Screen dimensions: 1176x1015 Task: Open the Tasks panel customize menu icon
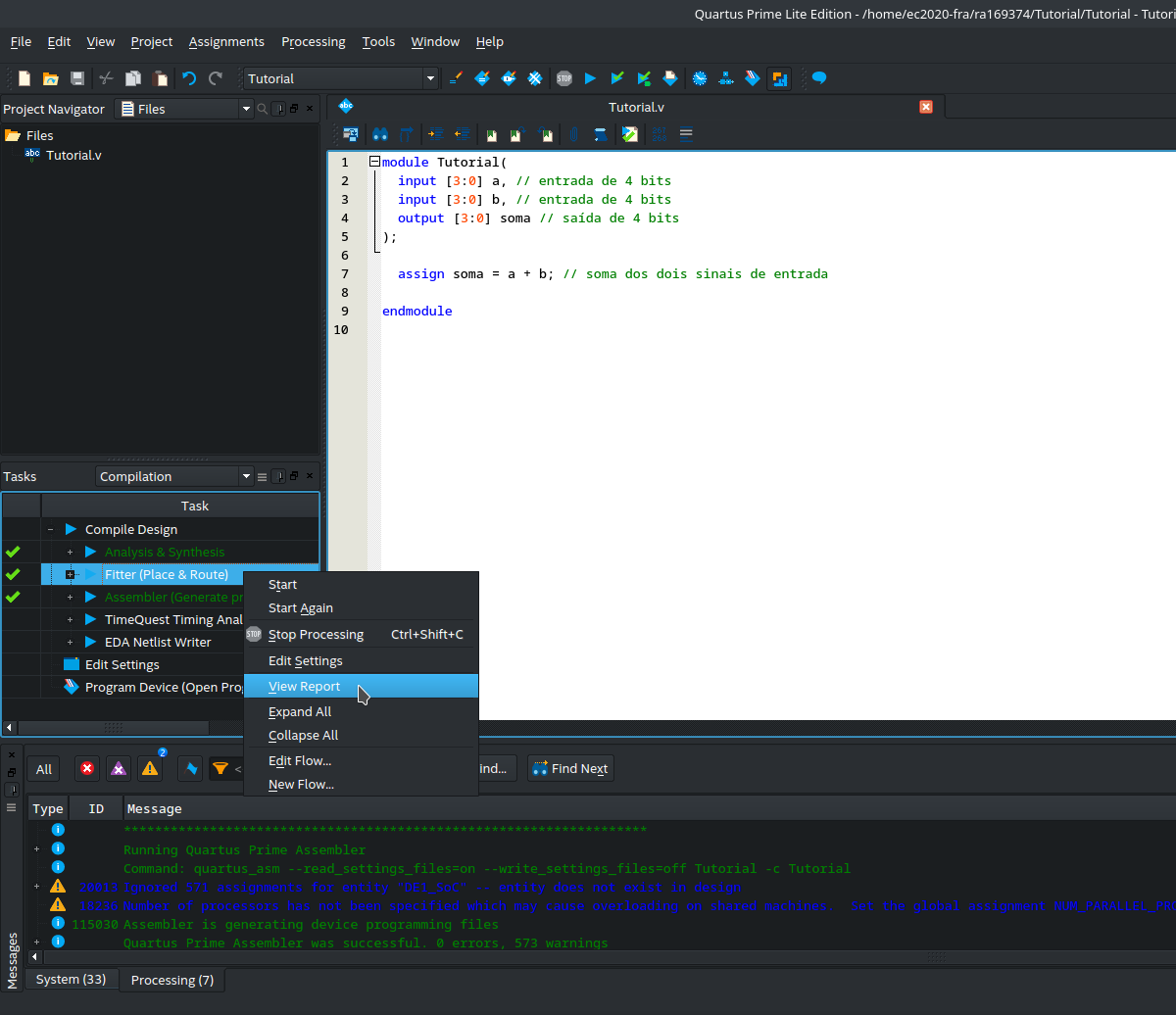pos(262,477)
